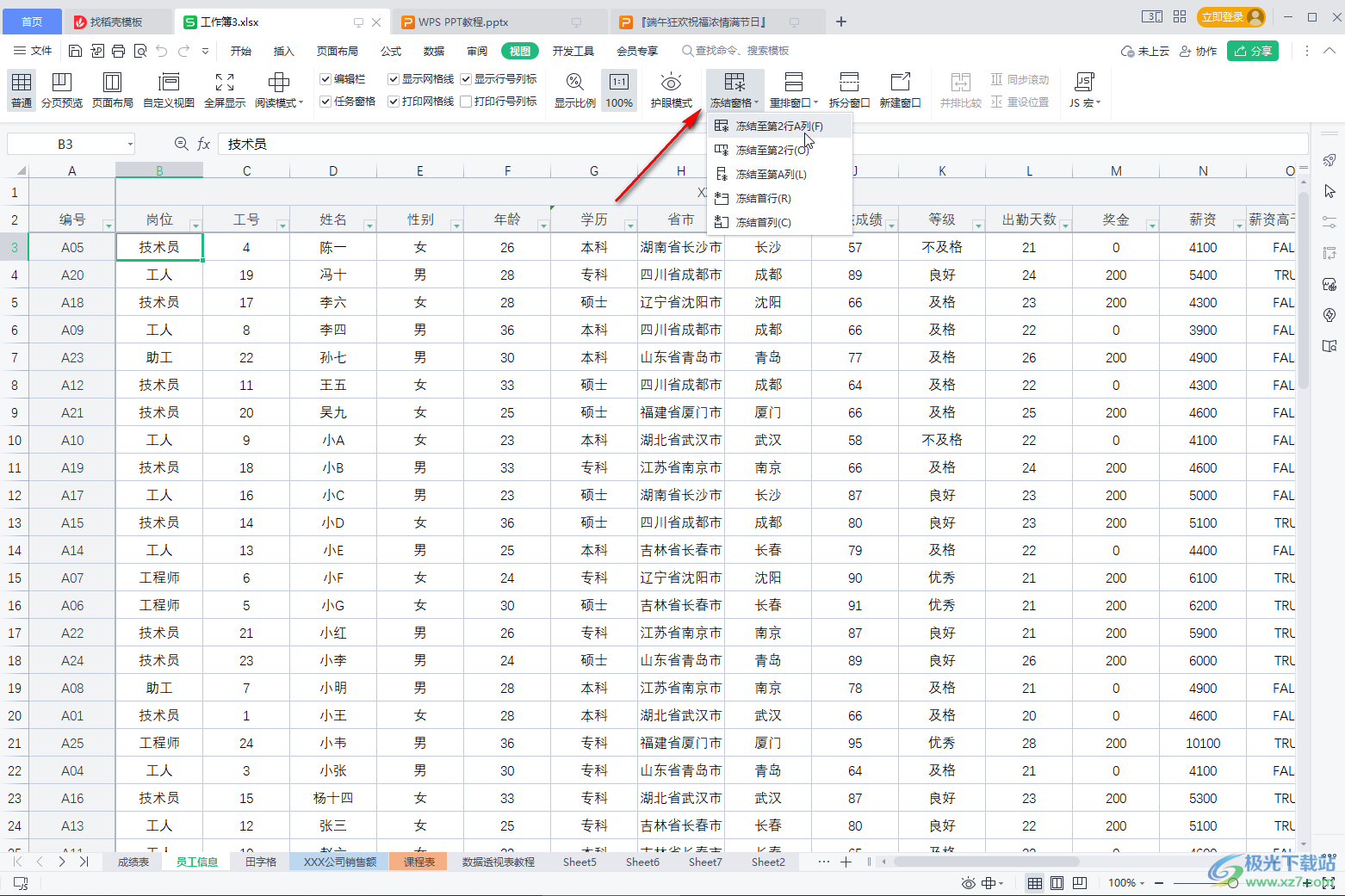This screenshot has width=1345, height=896.
Task: Open eye protection icon in status bar
Action: point(969,883)
